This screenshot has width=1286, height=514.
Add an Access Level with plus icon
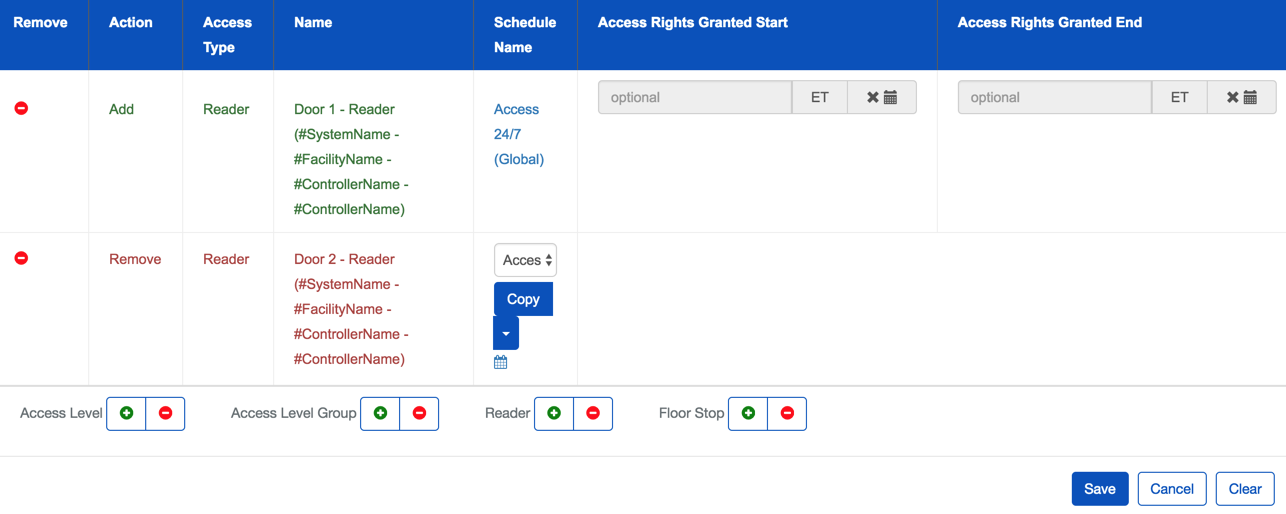point(126,413)
